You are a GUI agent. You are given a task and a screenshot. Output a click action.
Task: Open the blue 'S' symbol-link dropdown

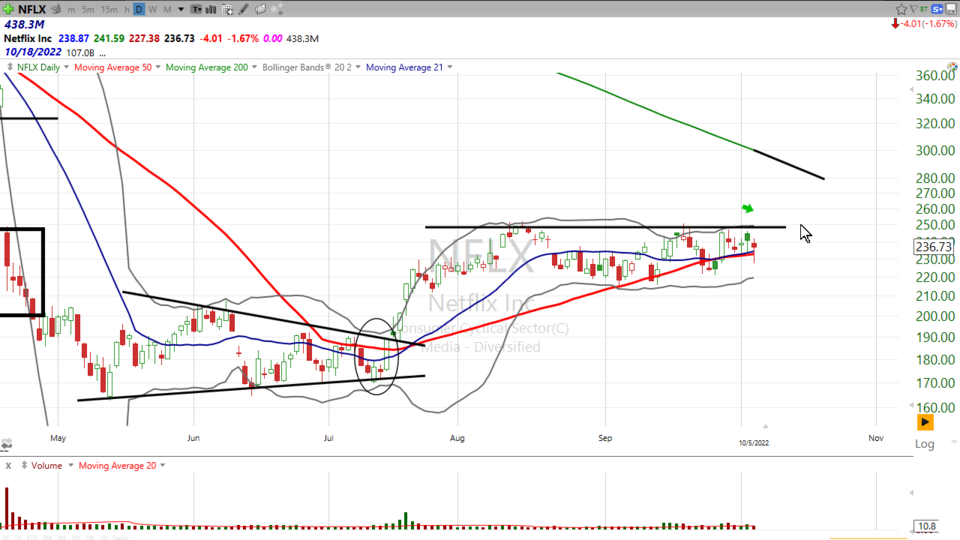click(x=937, y=9)
